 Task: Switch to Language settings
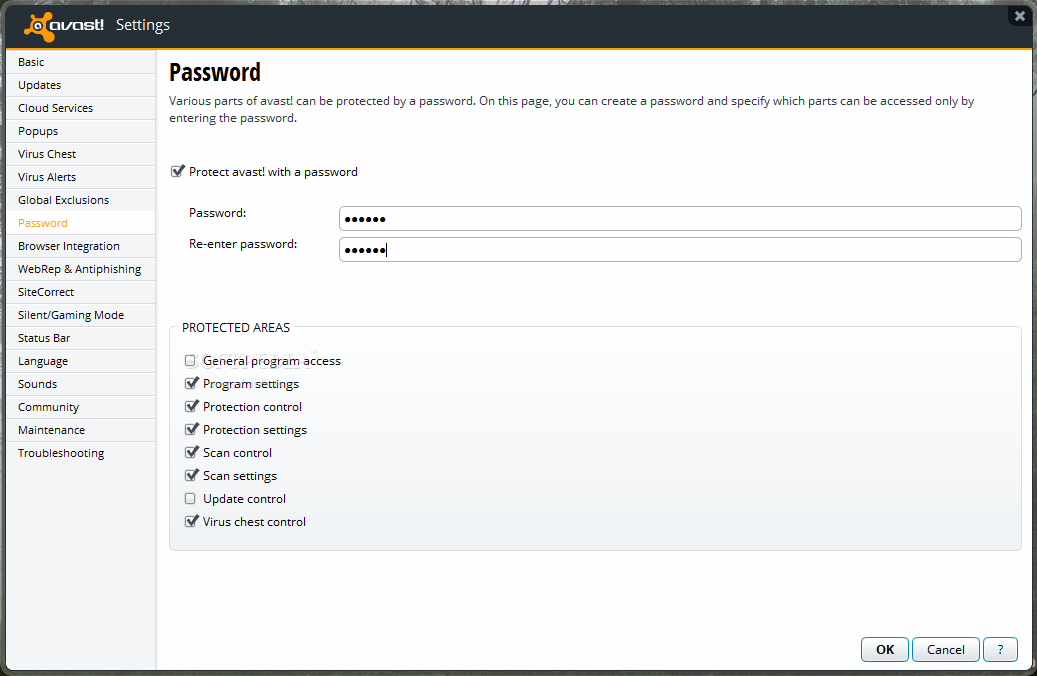pyautogui.click(x=81, y=361)
